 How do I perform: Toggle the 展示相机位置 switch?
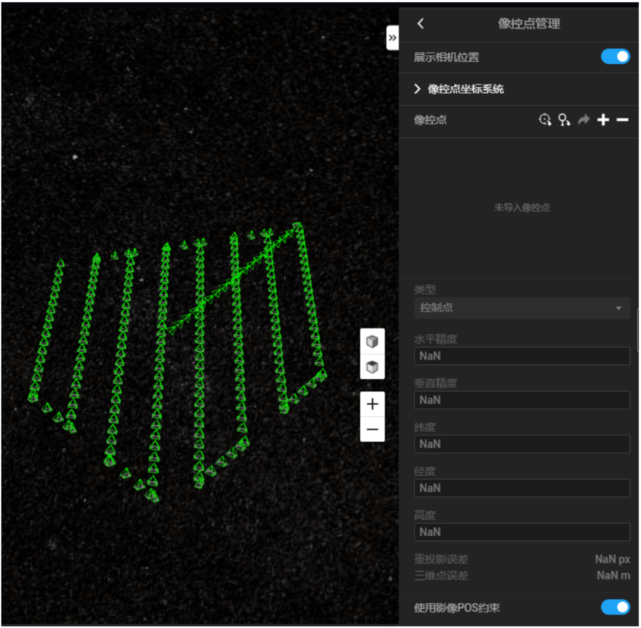coord(614,57)
